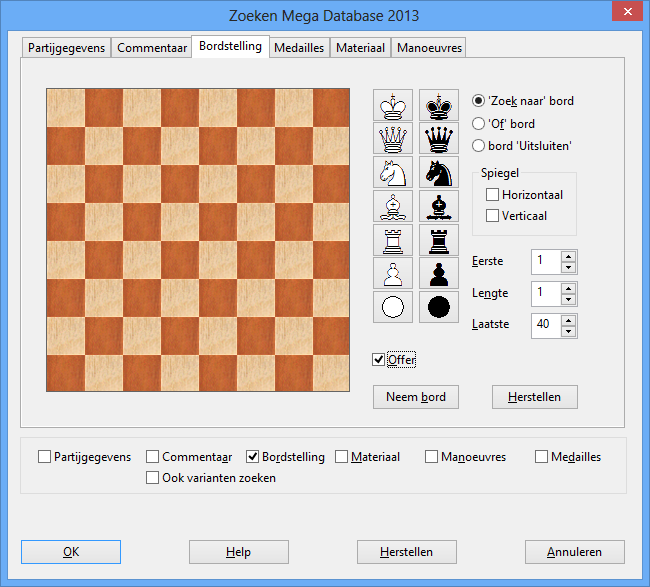
Task: Select the black queen piece
Action: pyautogui.click(x=439, y=138)
